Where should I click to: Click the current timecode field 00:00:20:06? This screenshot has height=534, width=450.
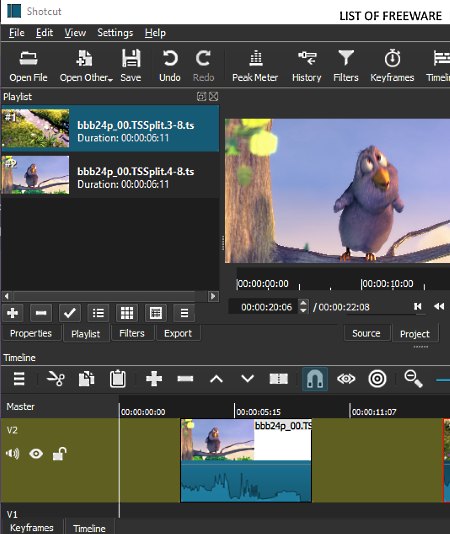[264, 307]
